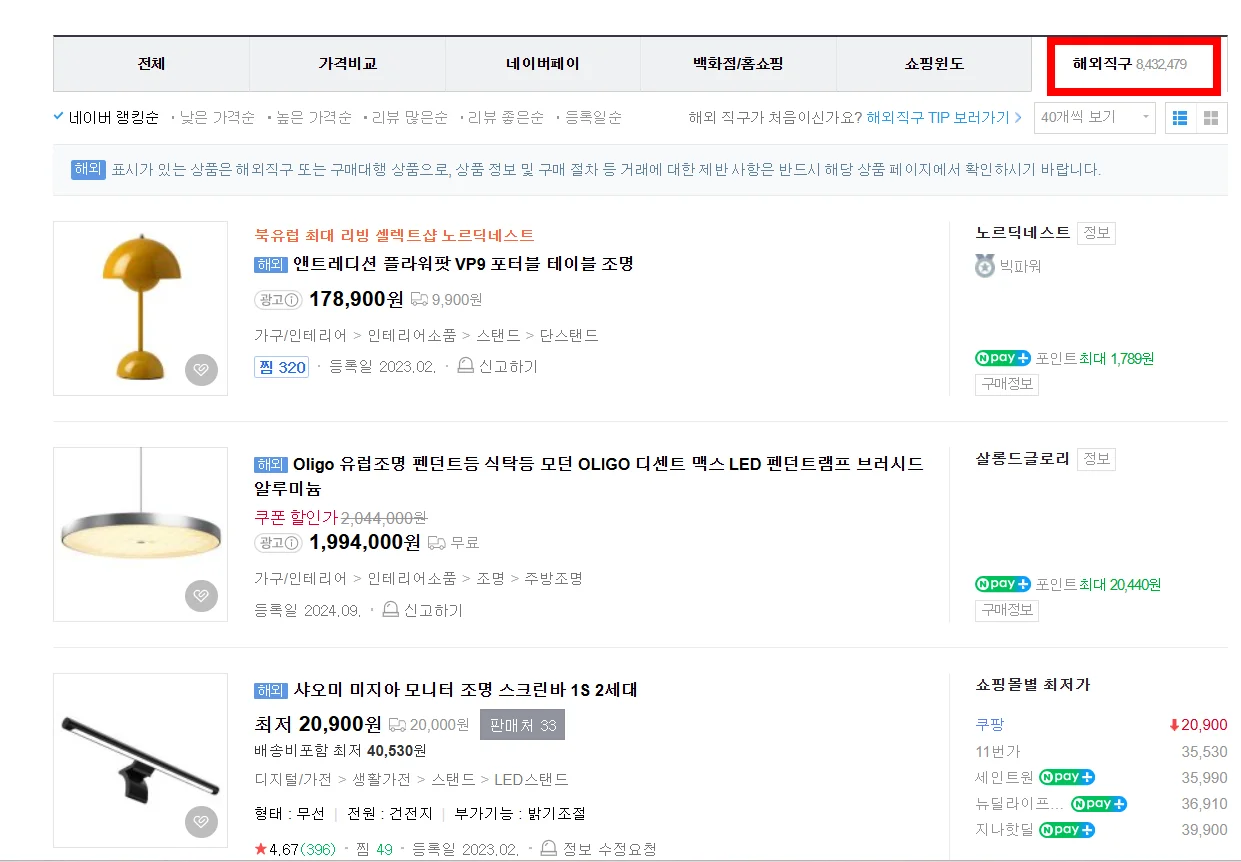Open the 40개씩 보기 dropdown
Screen dimensions: 1241x862
pos(1094,118)
